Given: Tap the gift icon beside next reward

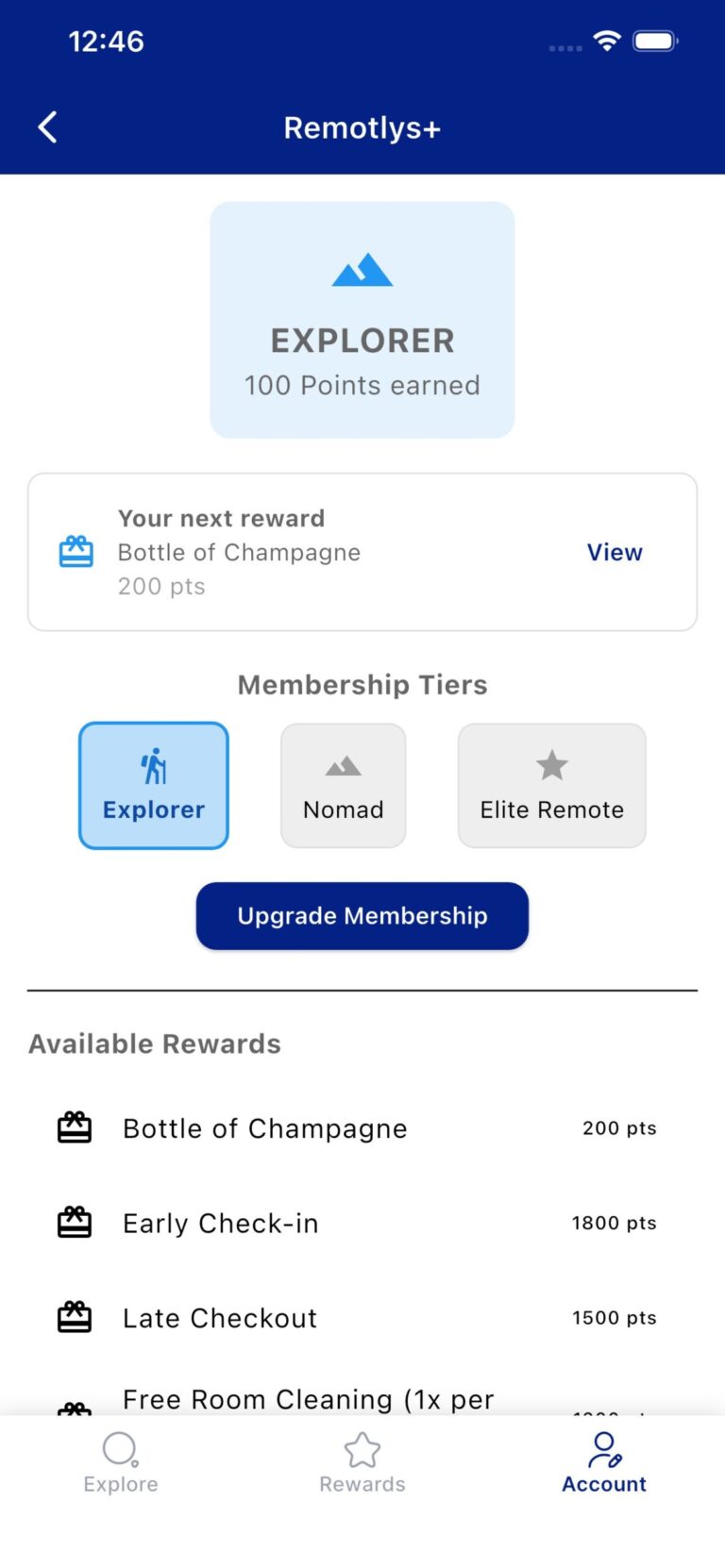Looking at the screenshot, I should coord(76,552).
